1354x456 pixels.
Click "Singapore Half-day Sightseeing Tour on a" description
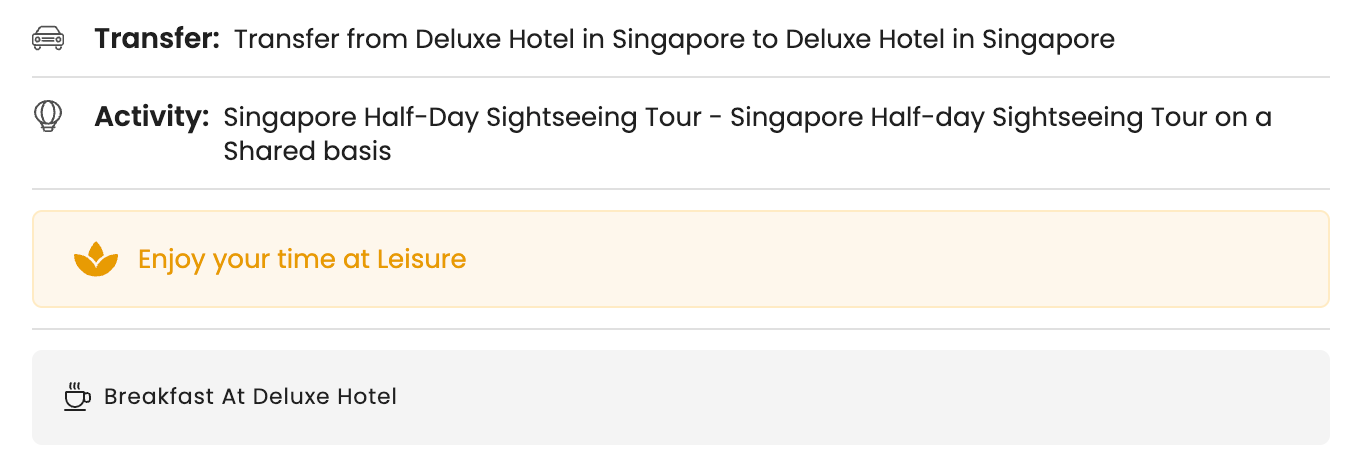click(1000, 117)
